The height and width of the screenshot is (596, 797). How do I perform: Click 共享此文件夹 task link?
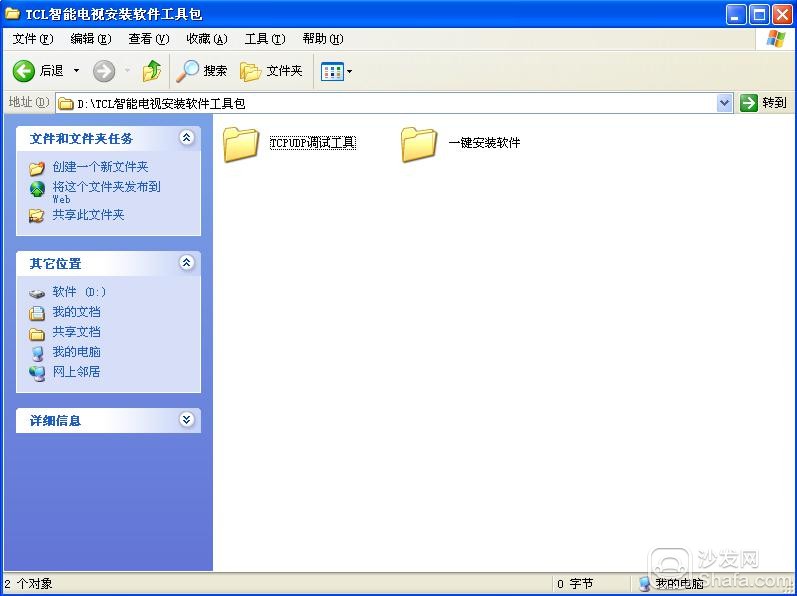(88, 215)
